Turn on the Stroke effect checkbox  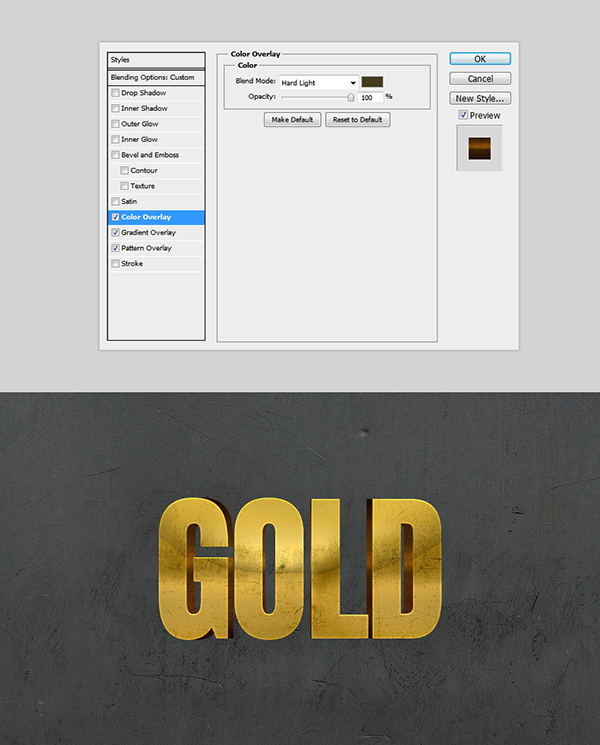(x=116, y=264)
